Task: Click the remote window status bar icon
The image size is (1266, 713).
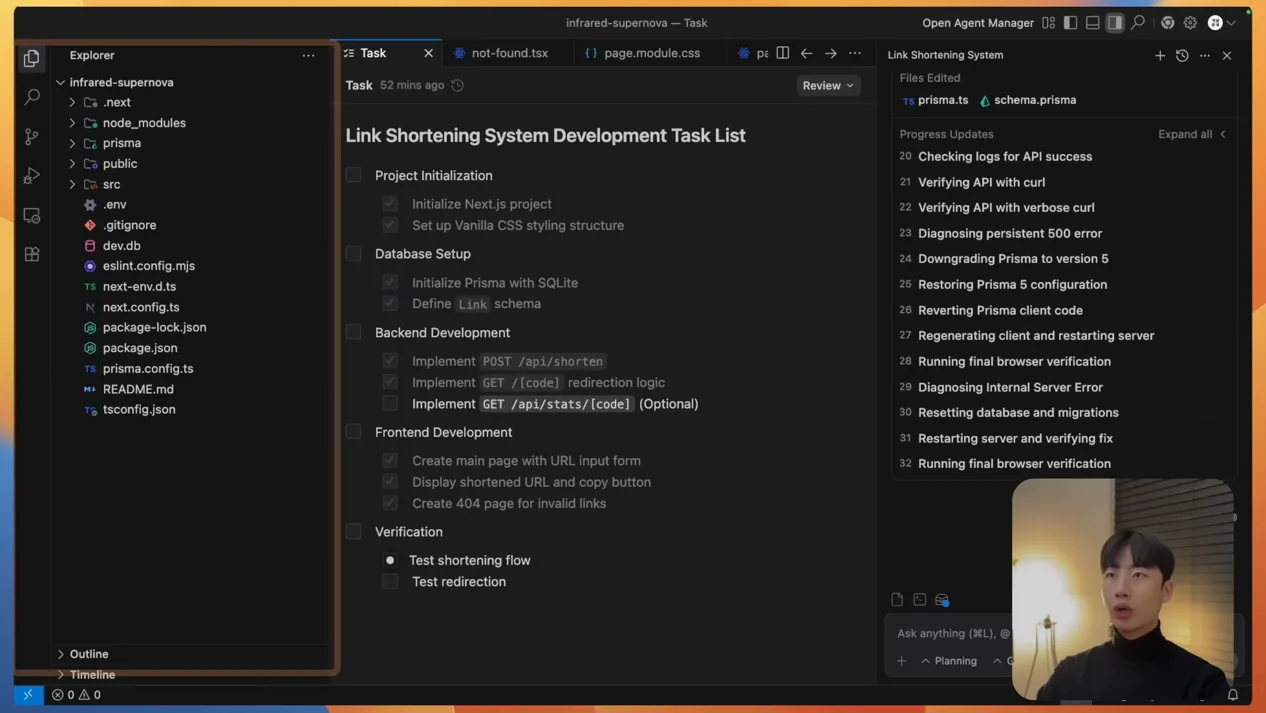Action: [28, 694]
